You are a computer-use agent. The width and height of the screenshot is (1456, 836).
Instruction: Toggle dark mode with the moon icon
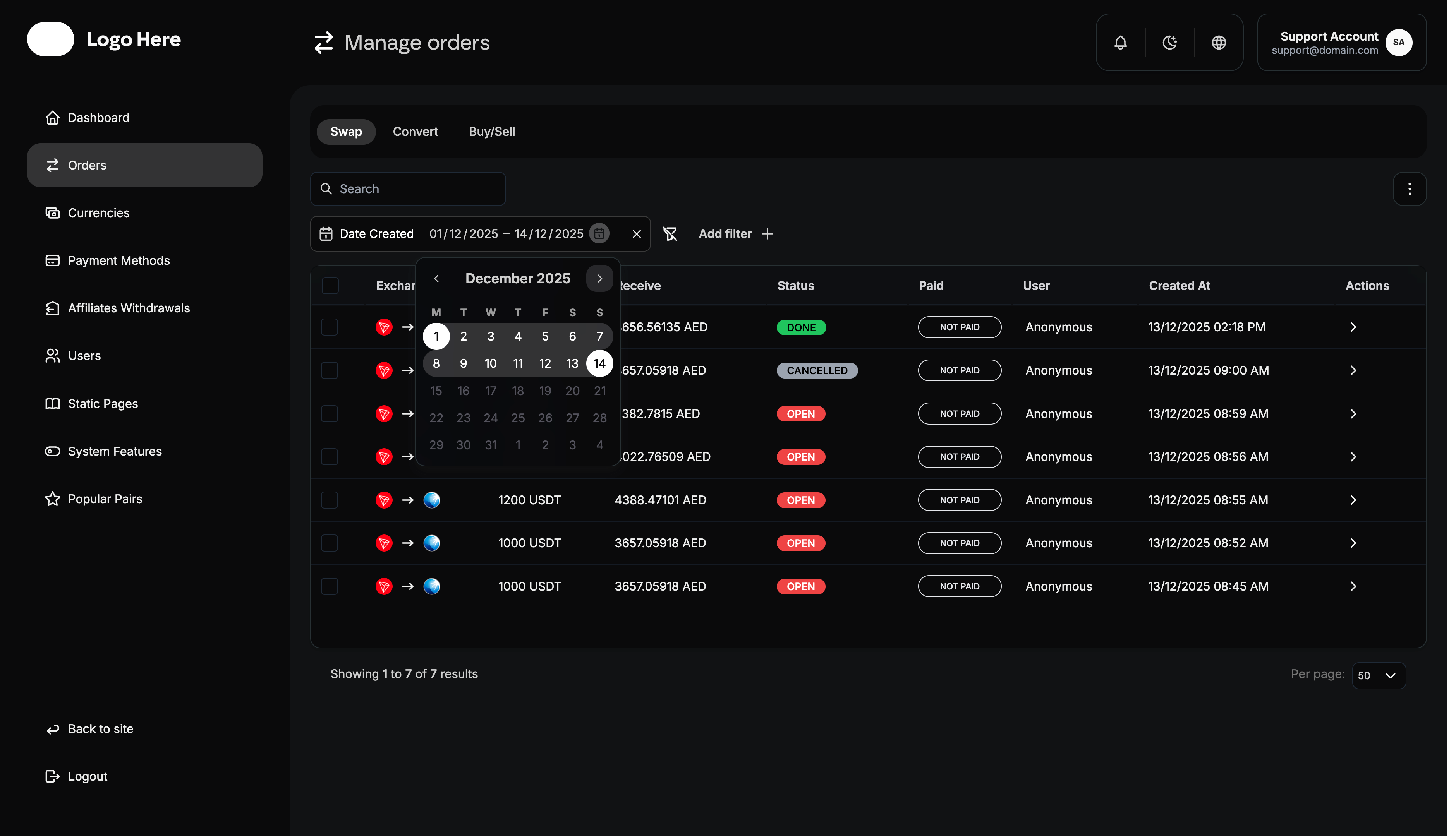point(1169,42)
